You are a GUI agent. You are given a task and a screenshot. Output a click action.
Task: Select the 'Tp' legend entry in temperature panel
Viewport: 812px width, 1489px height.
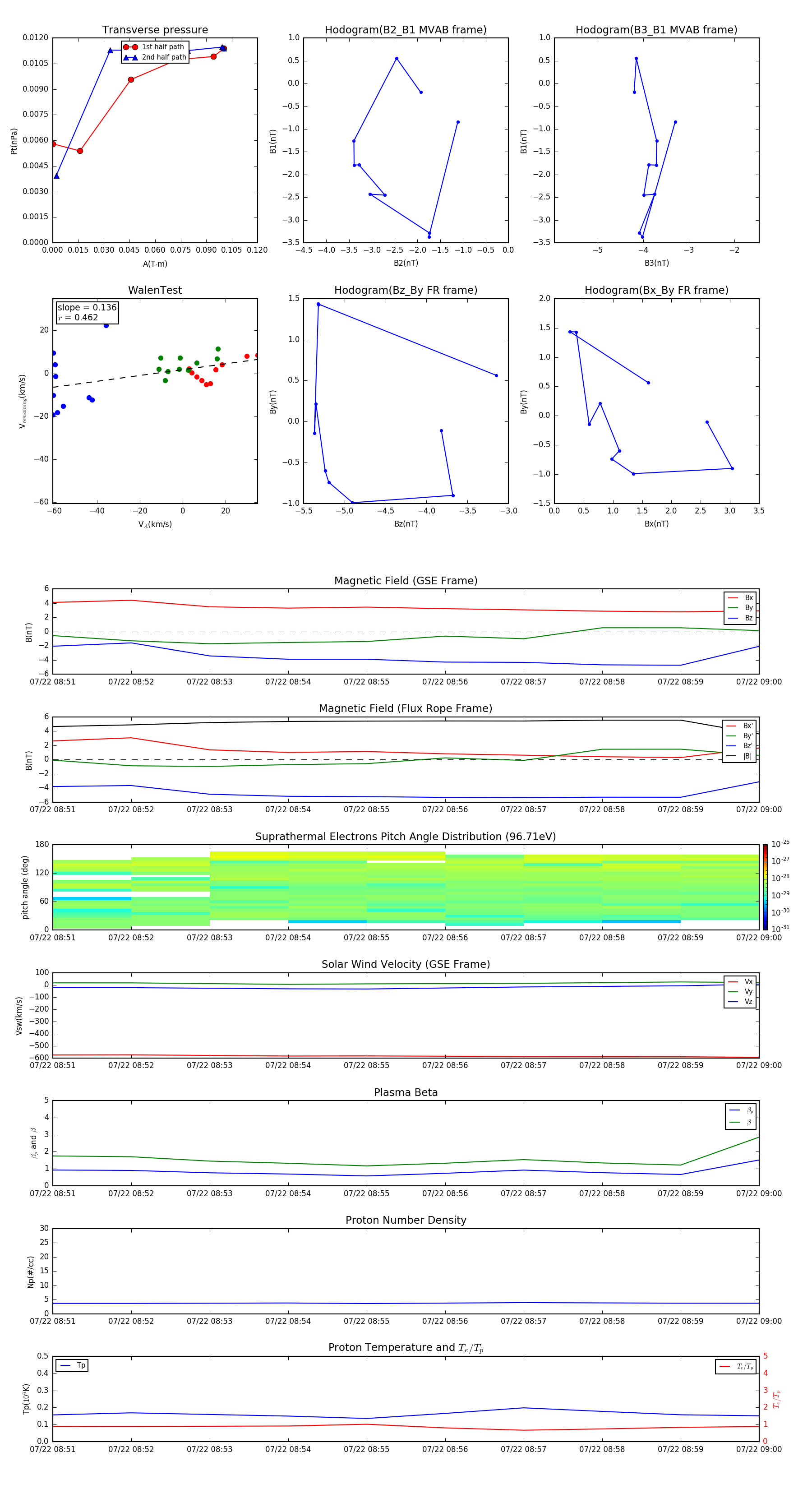(72, 1365)
